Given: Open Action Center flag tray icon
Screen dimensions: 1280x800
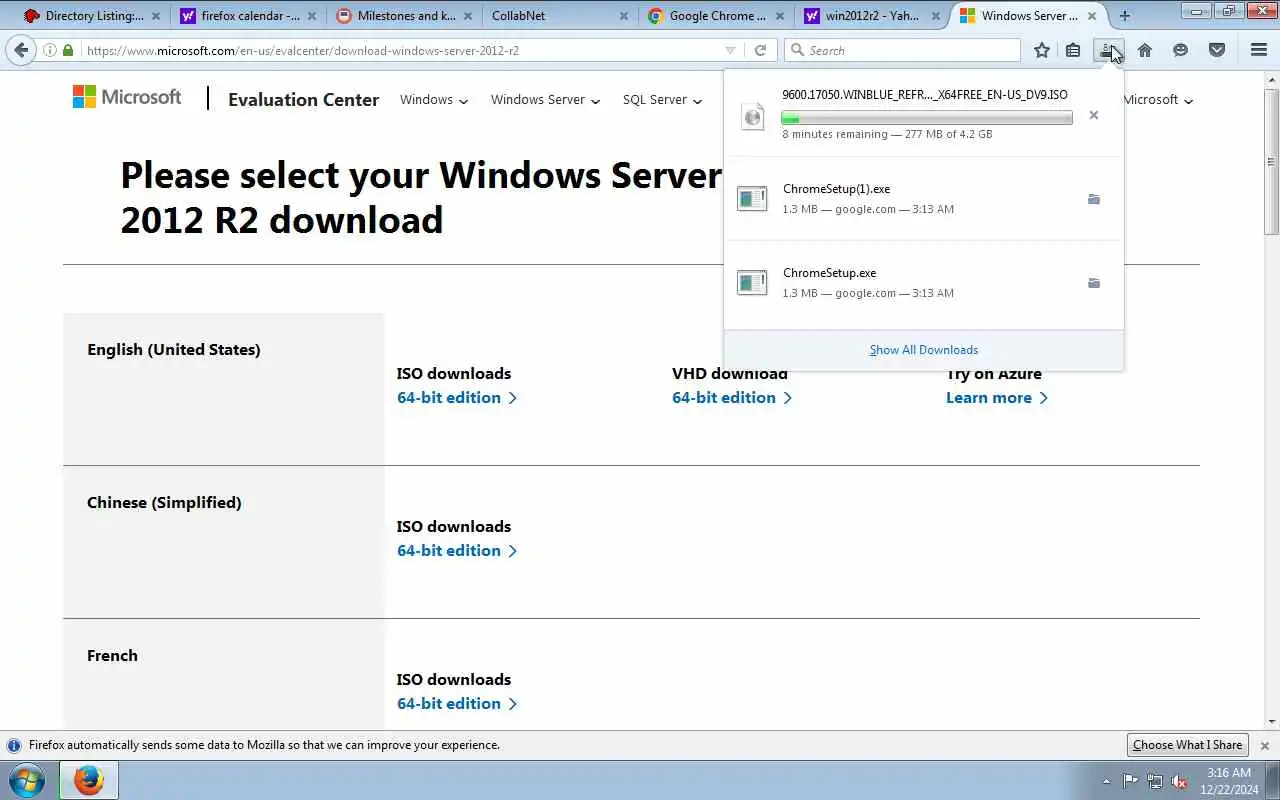Looking at the screenshot, I should pyautogui.click(x=1130, y=781).
